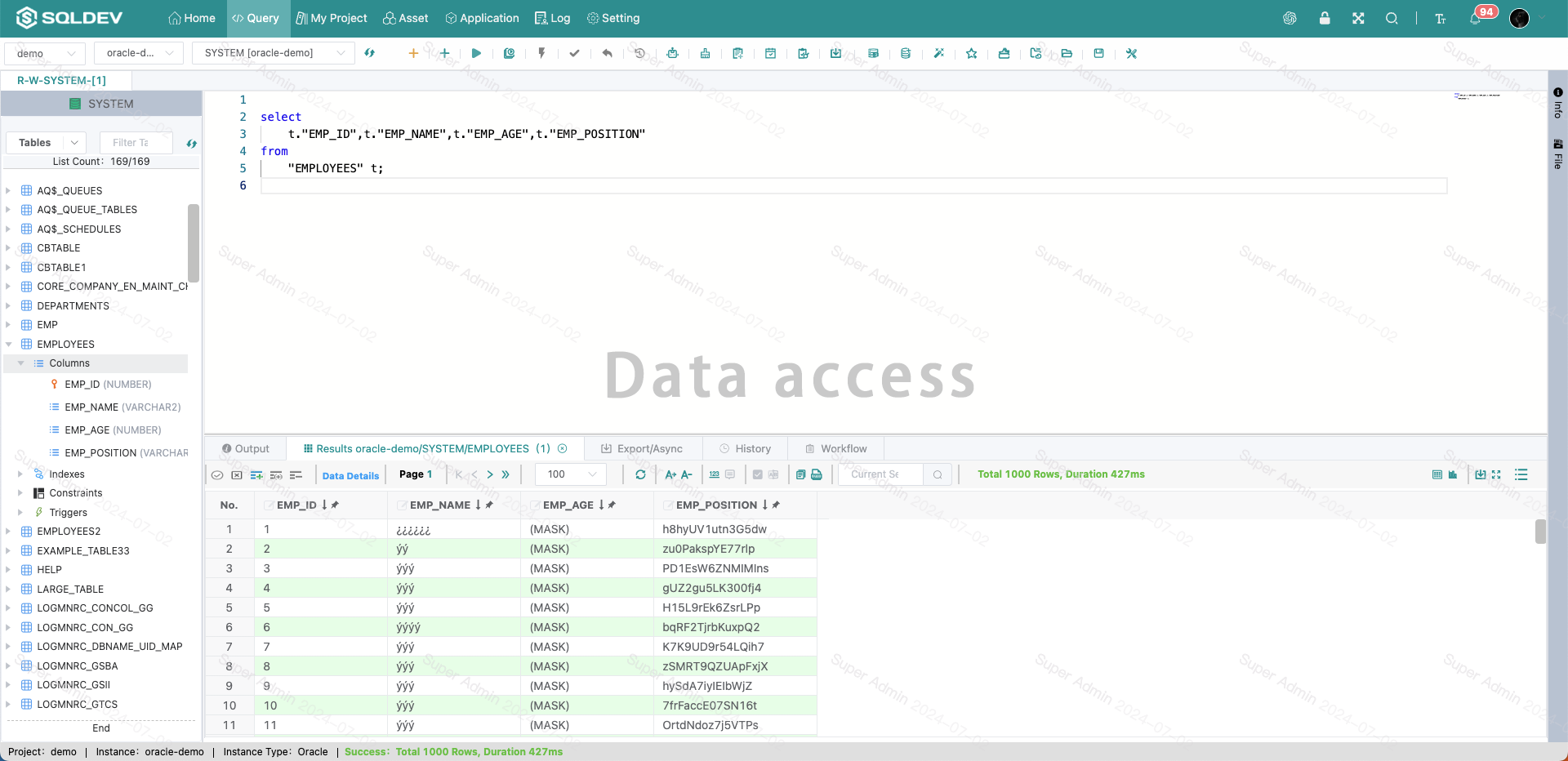
Task: Click the explain plan icon after play
Action: pos(509,53)
